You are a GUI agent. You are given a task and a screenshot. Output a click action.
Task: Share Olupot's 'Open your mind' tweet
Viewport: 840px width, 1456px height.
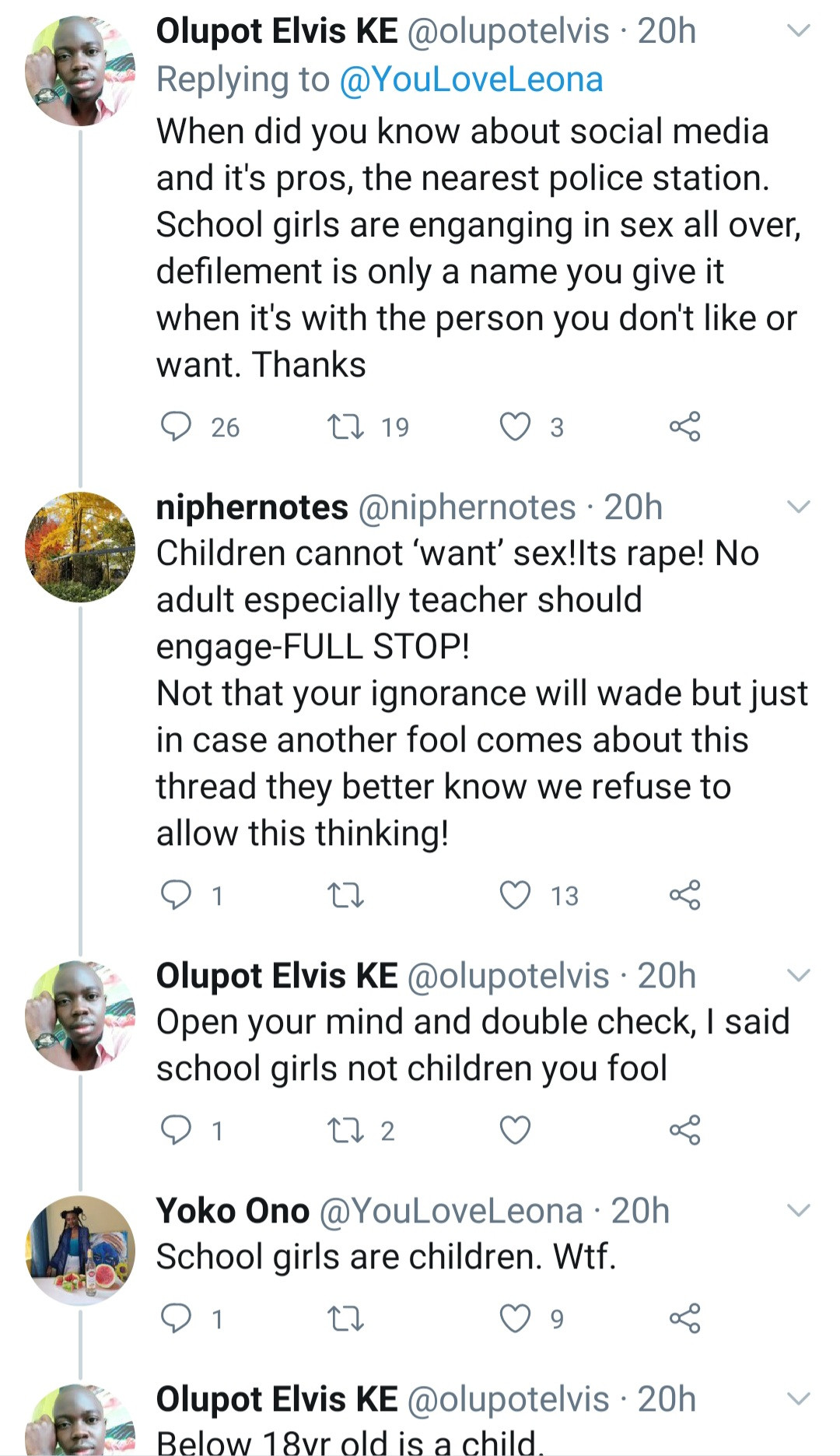[684, 1130]
